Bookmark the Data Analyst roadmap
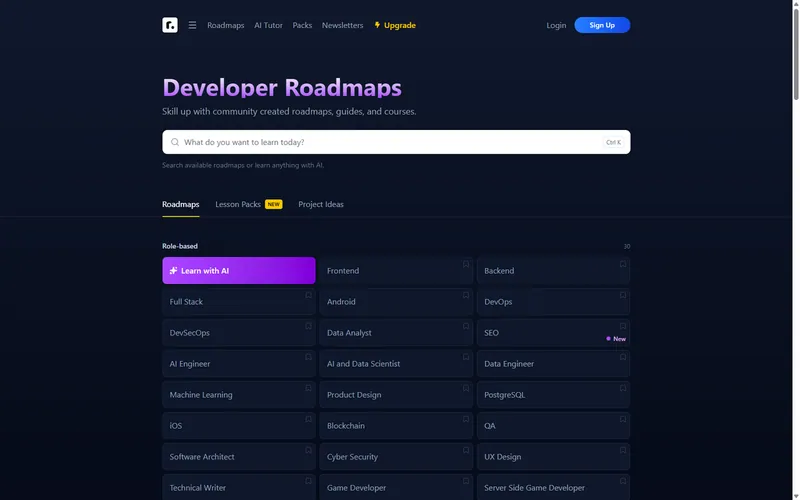 (466, 326)
